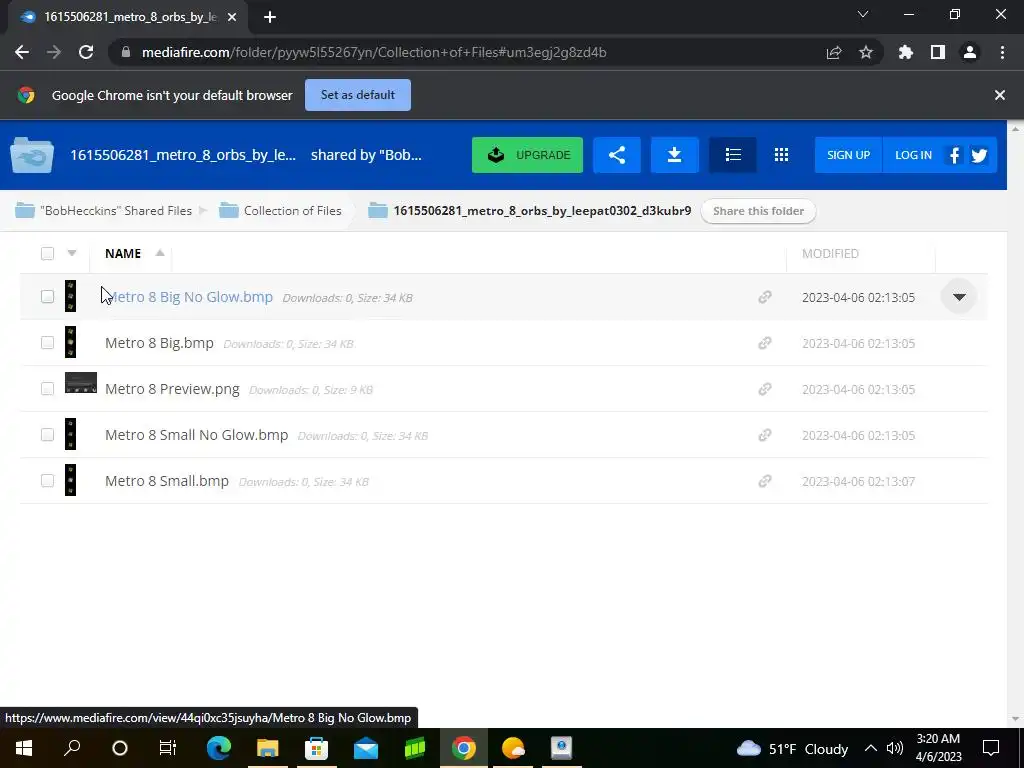The width and height of the screenshot is (1024, 768).
Task: Bookmark this tab with star icon
Action: click(x=866, y=52)
